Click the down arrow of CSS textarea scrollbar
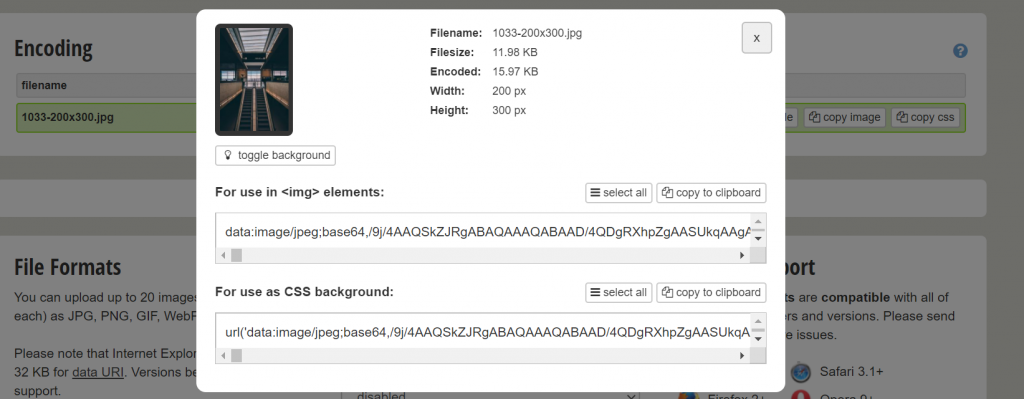 (x=758, y=339)
